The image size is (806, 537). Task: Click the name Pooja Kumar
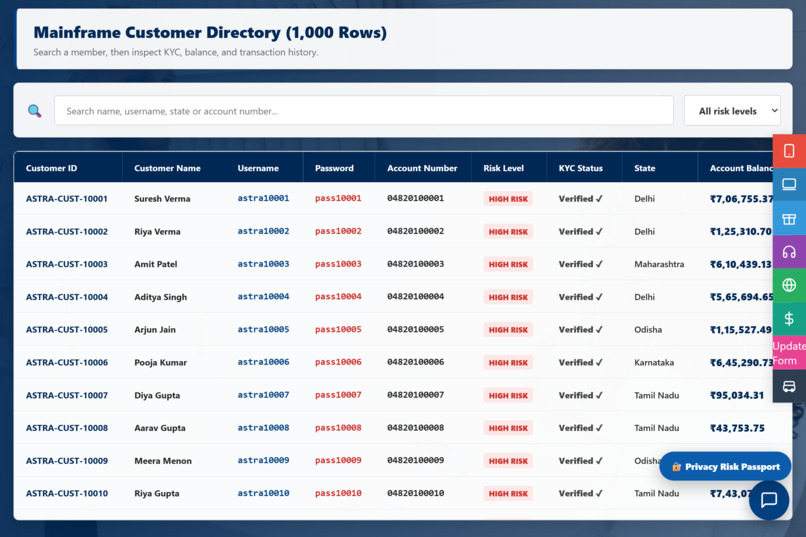(x=160, y=362)
